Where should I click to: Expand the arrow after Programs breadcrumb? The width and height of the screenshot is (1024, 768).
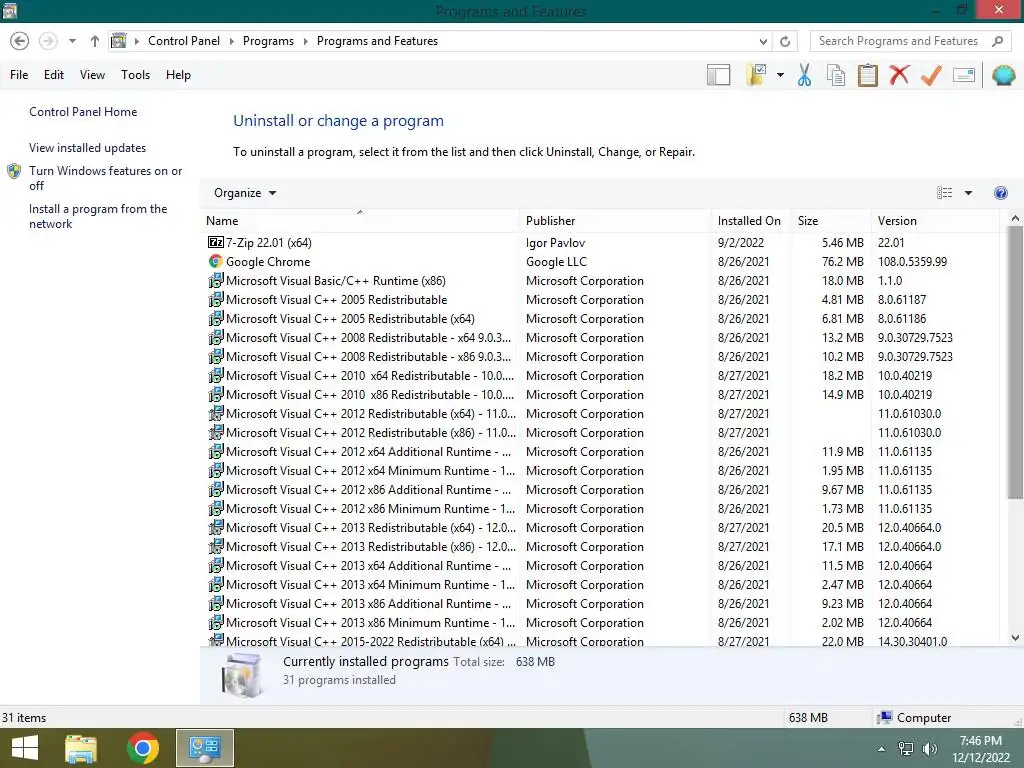[305, 41]
